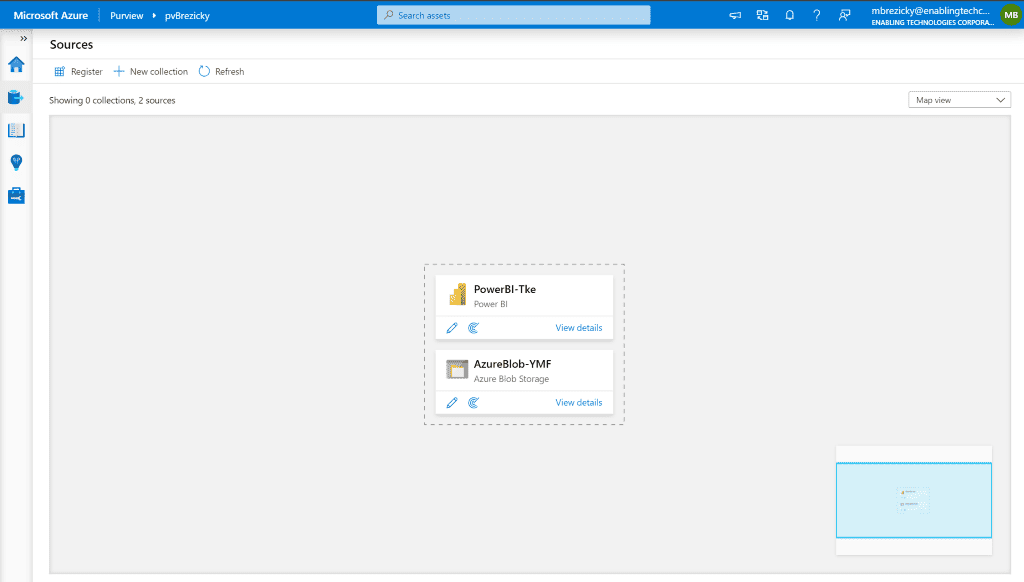Open the notifications bell
The image size is (1024, 582).
[x=790, y=15]
